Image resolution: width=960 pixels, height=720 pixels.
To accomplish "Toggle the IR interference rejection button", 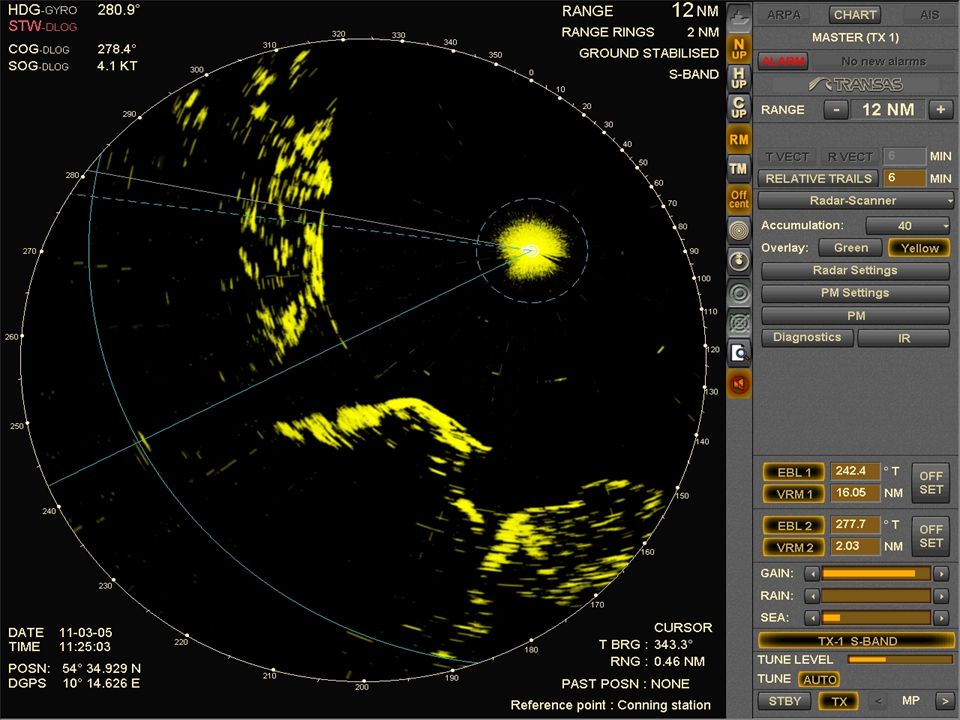I will pyautogui.click(x=904, y=338).
